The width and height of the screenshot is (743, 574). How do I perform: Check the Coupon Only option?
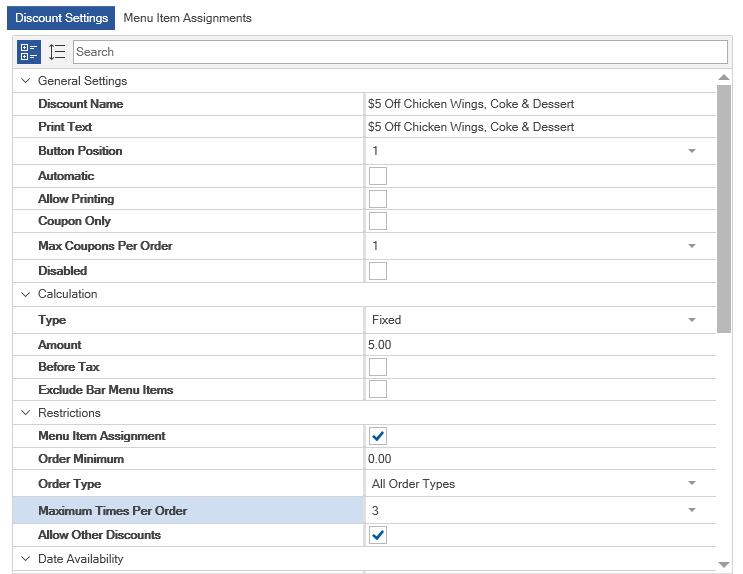point(378,221)
